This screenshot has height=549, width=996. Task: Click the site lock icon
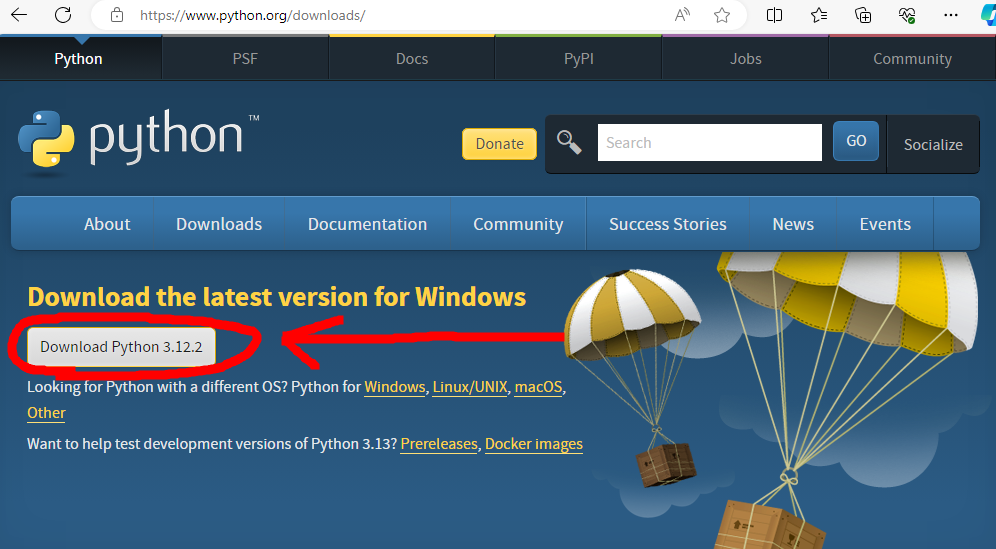116,15
